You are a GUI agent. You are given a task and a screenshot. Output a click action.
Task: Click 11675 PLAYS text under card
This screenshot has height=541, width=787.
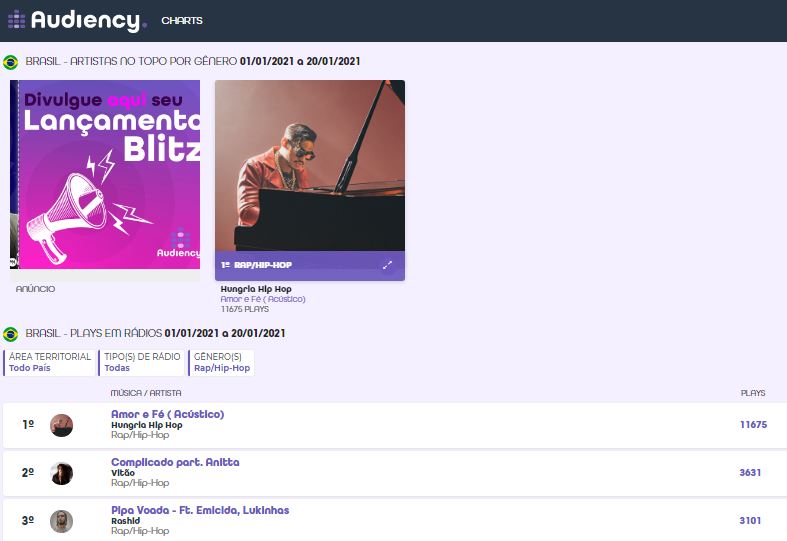point(244,309)
